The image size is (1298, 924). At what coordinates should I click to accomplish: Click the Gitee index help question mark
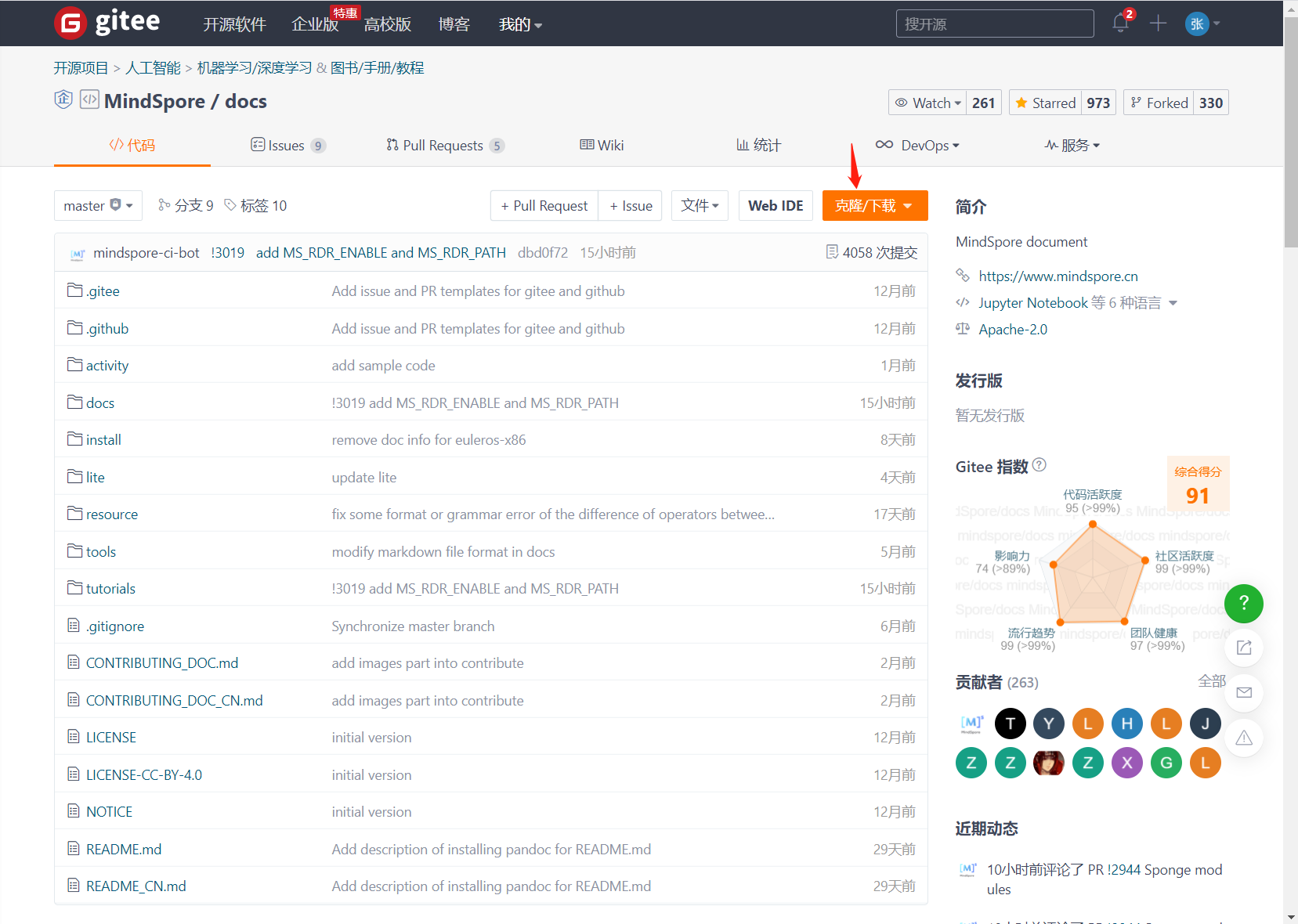(x=1039, y=465)
